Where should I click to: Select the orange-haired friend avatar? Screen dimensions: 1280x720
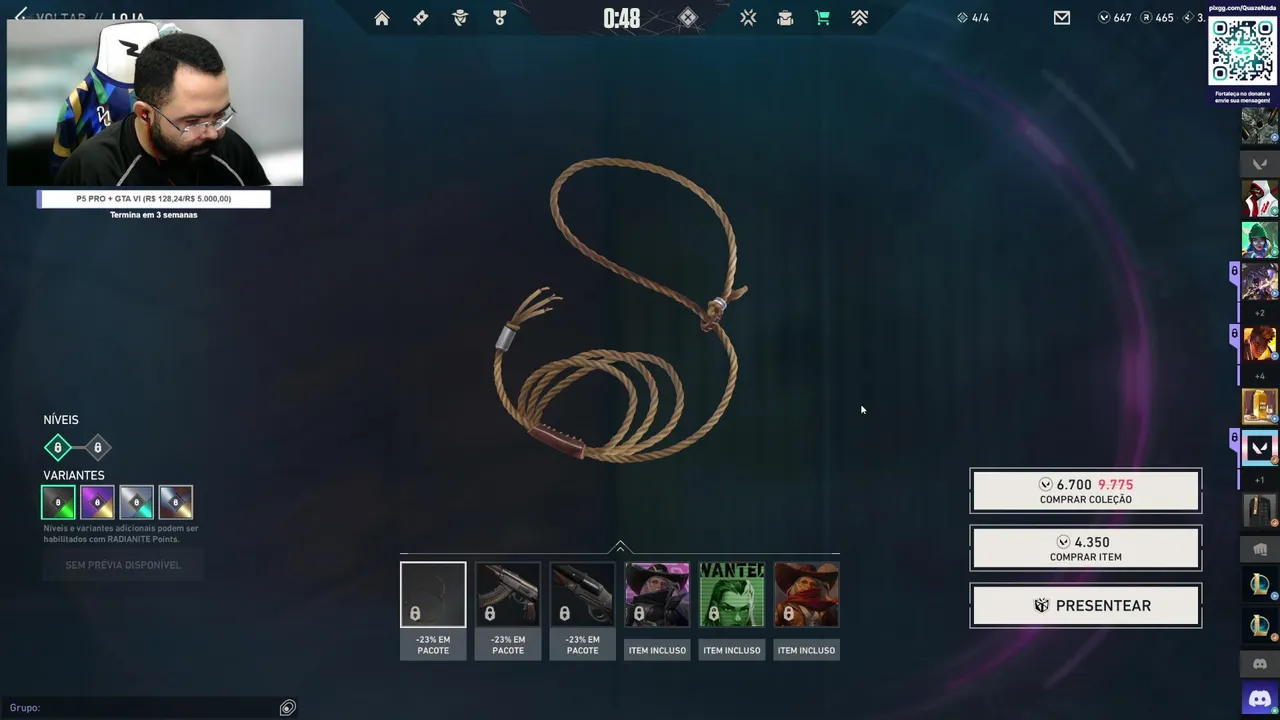[1260, 345]
